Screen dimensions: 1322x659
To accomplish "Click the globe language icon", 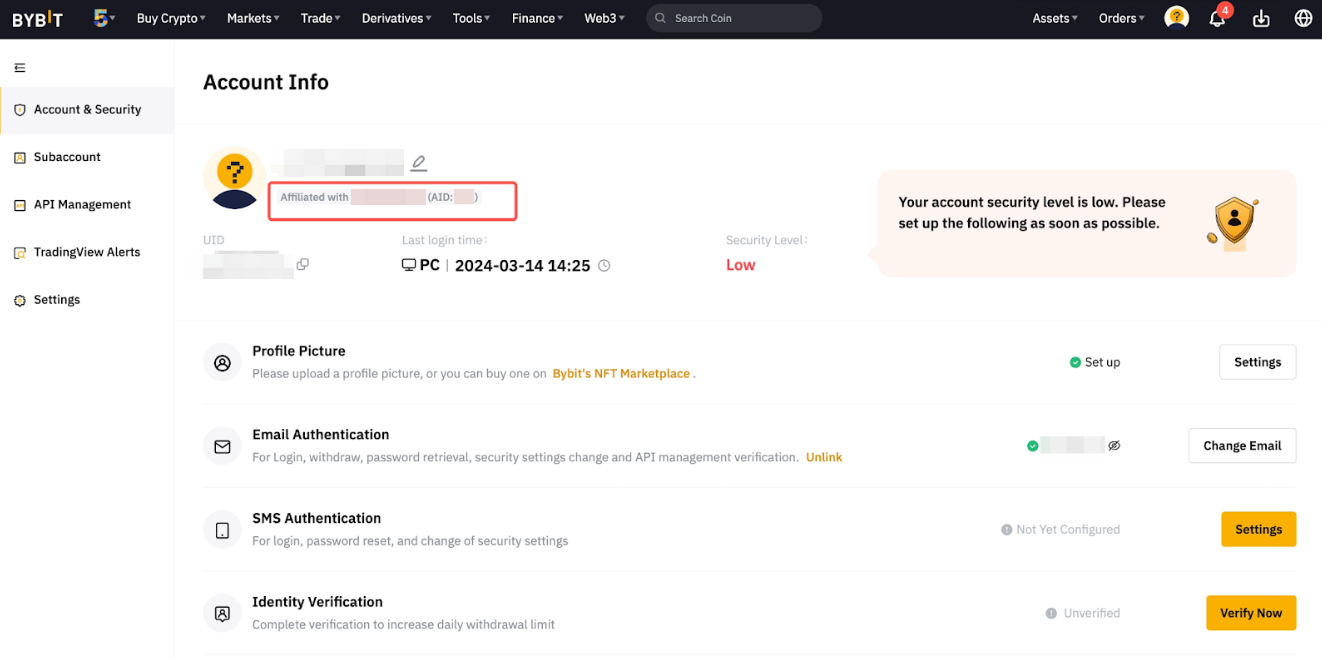I will [1303, 19].
